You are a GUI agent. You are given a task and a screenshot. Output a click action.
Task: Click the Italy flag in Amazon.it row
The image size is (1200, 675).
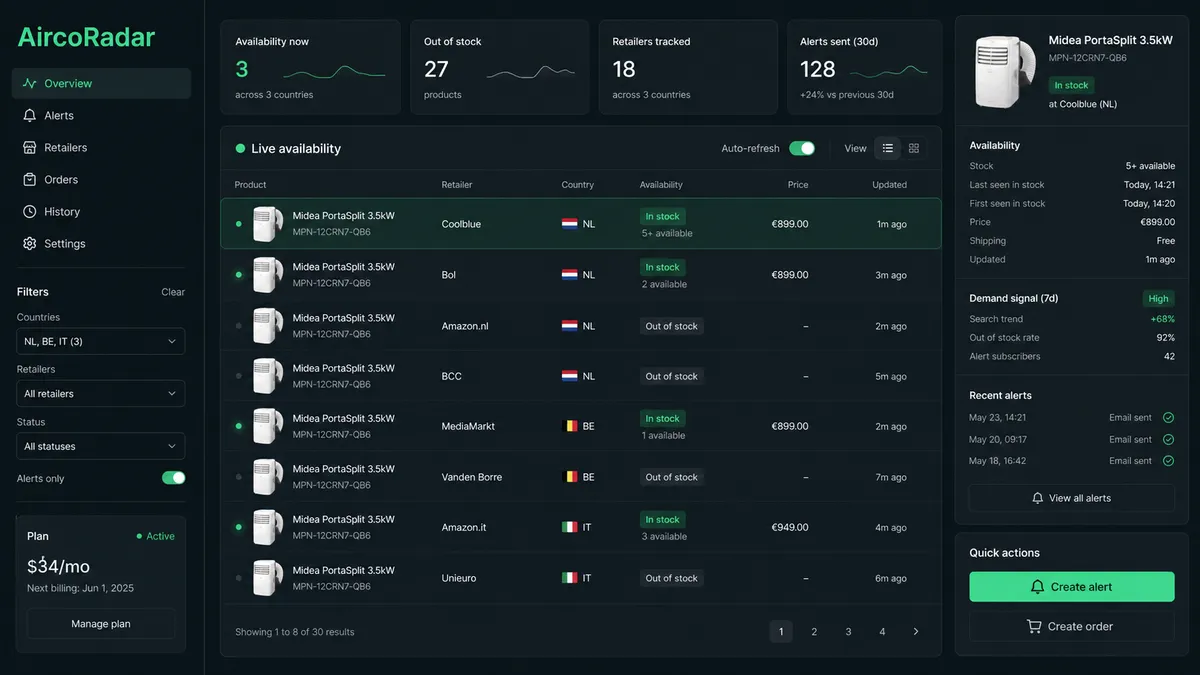click(569, 527)
